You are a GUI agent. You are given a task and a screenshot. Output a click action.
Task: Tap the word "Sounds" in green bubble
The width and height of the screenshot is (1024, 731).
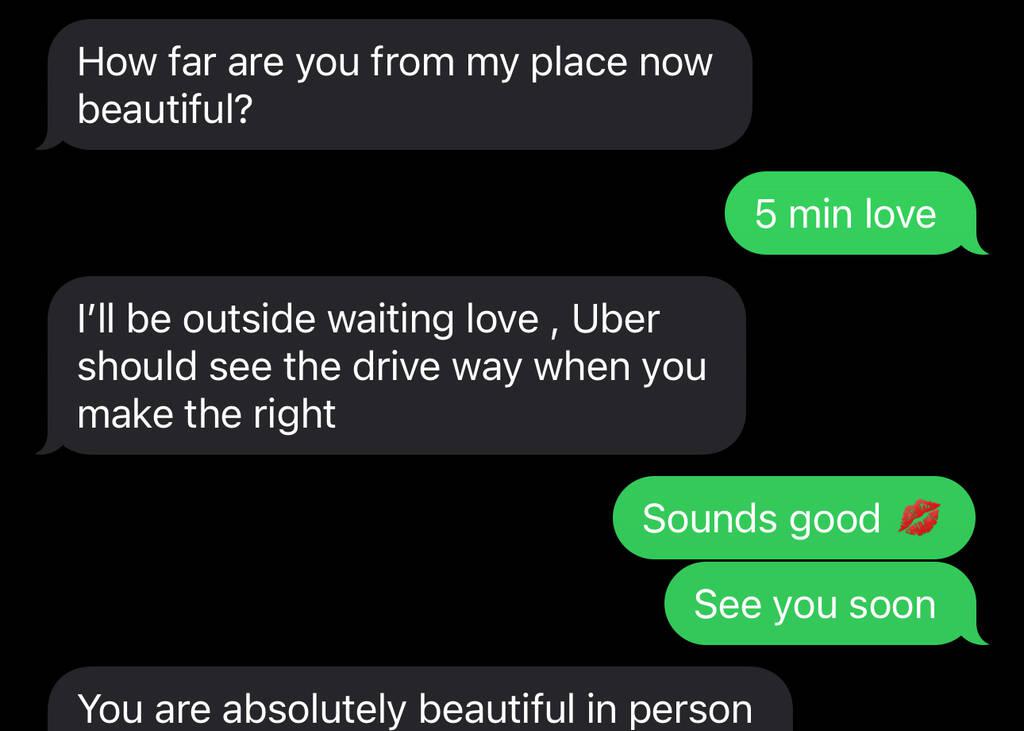coord(711,519)
